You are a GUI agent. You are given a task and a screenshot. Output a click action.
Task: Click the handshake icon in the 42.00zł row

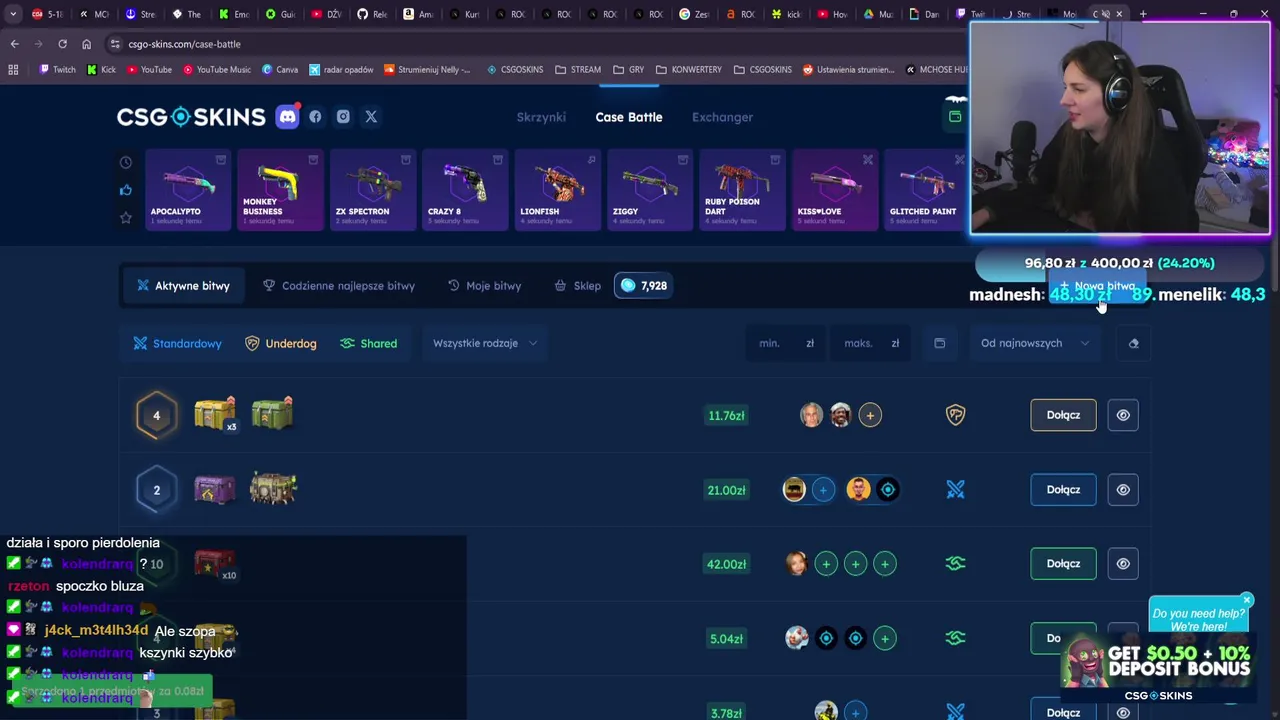pos(956,564)
